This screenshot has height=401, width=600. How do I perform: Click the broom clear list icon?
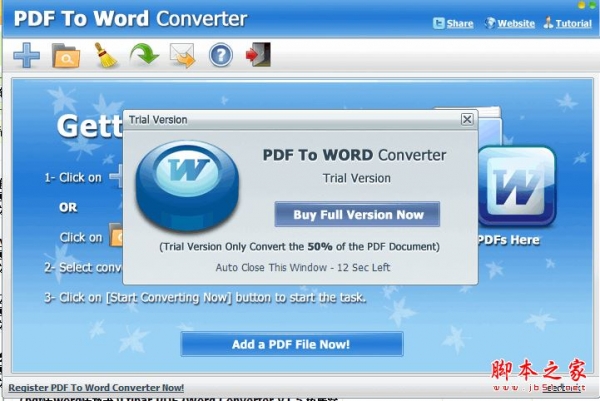click(105, 56)
